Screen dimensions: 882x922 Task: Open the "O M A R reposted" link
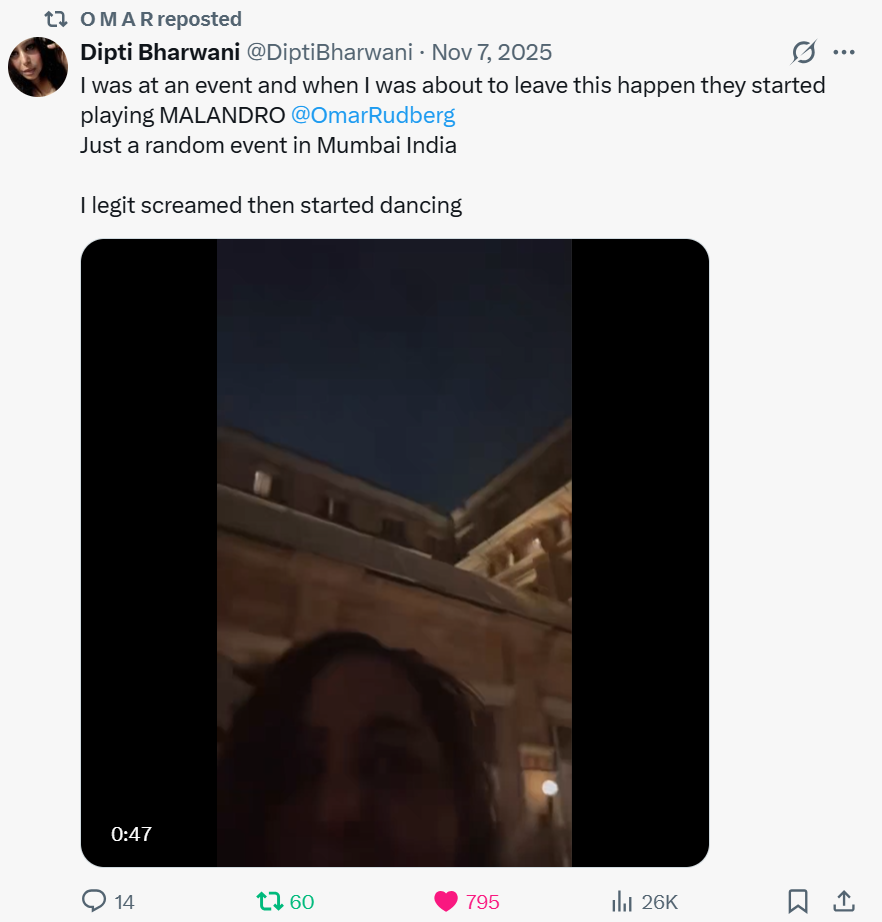(x=160, y=19)
